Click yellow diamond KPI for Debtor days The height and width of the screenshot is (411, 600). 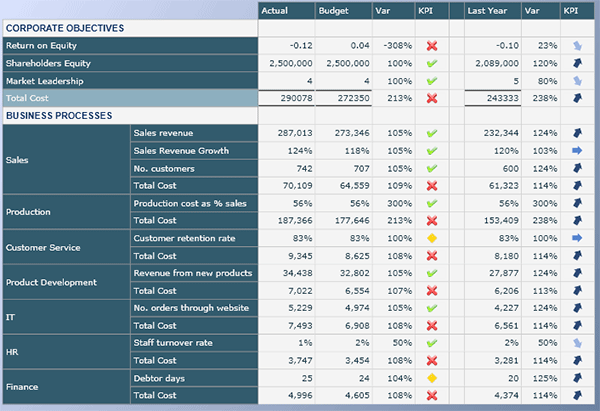[431, 378]
